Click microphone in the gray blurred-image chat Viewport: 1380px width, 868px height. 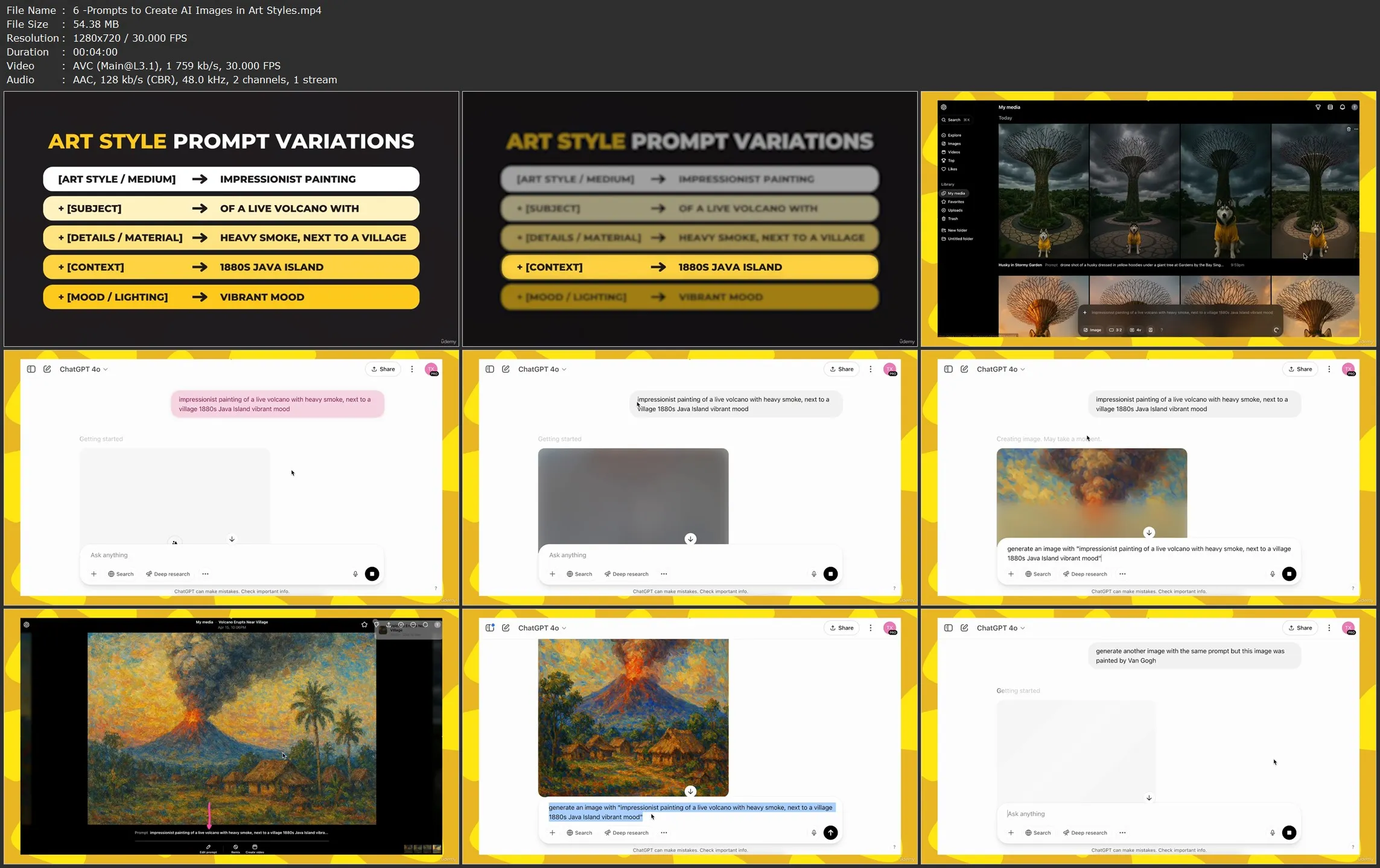(x=813, y=574)
